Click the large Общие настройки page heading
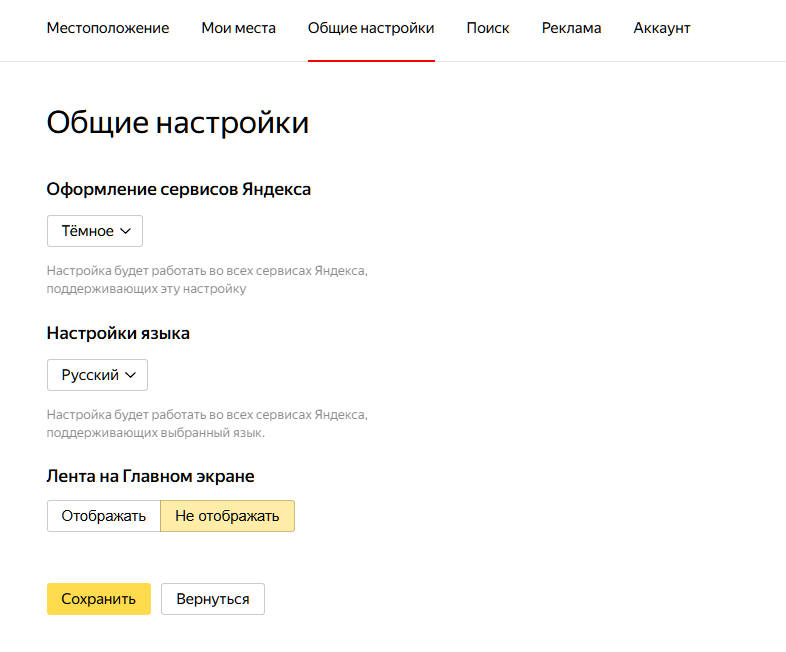 178,123
